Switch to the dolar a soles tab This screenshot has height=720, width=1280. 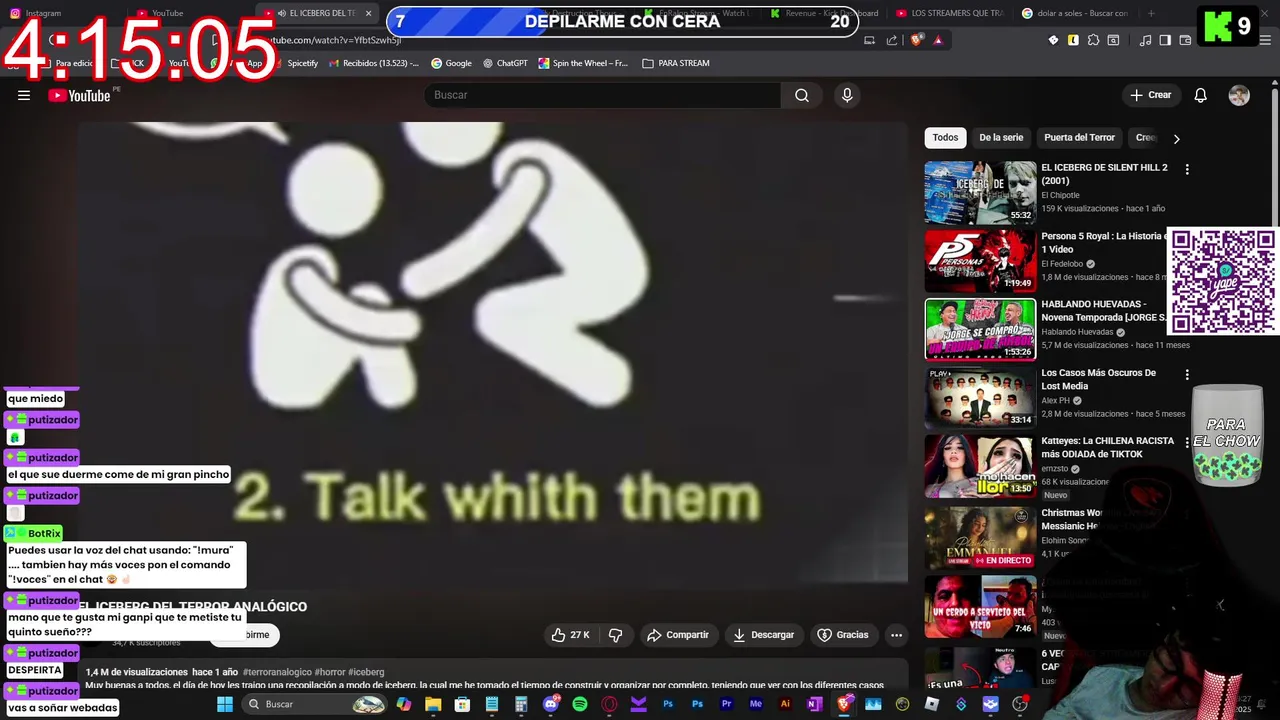[1075, 13]
